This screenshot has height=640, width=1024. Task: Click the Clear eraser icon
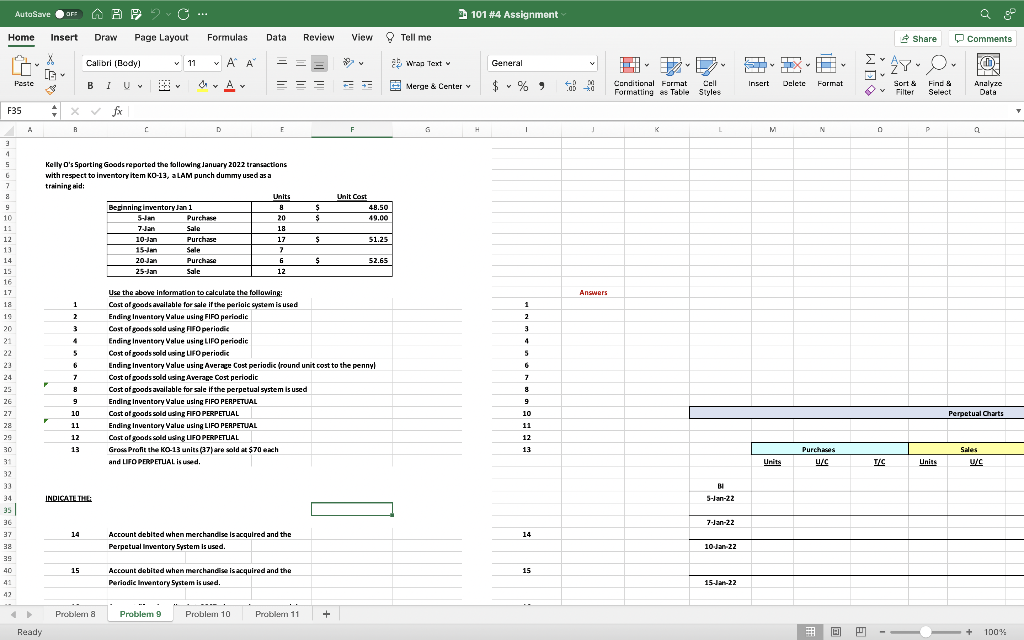point(871,91)
